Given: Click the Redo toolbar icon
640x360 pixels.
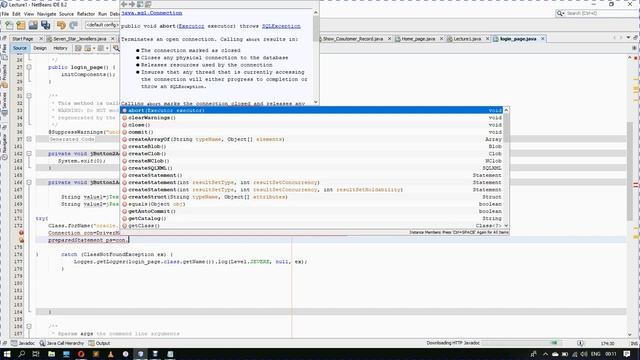Looking at the screenshot, I should [73, 25].
